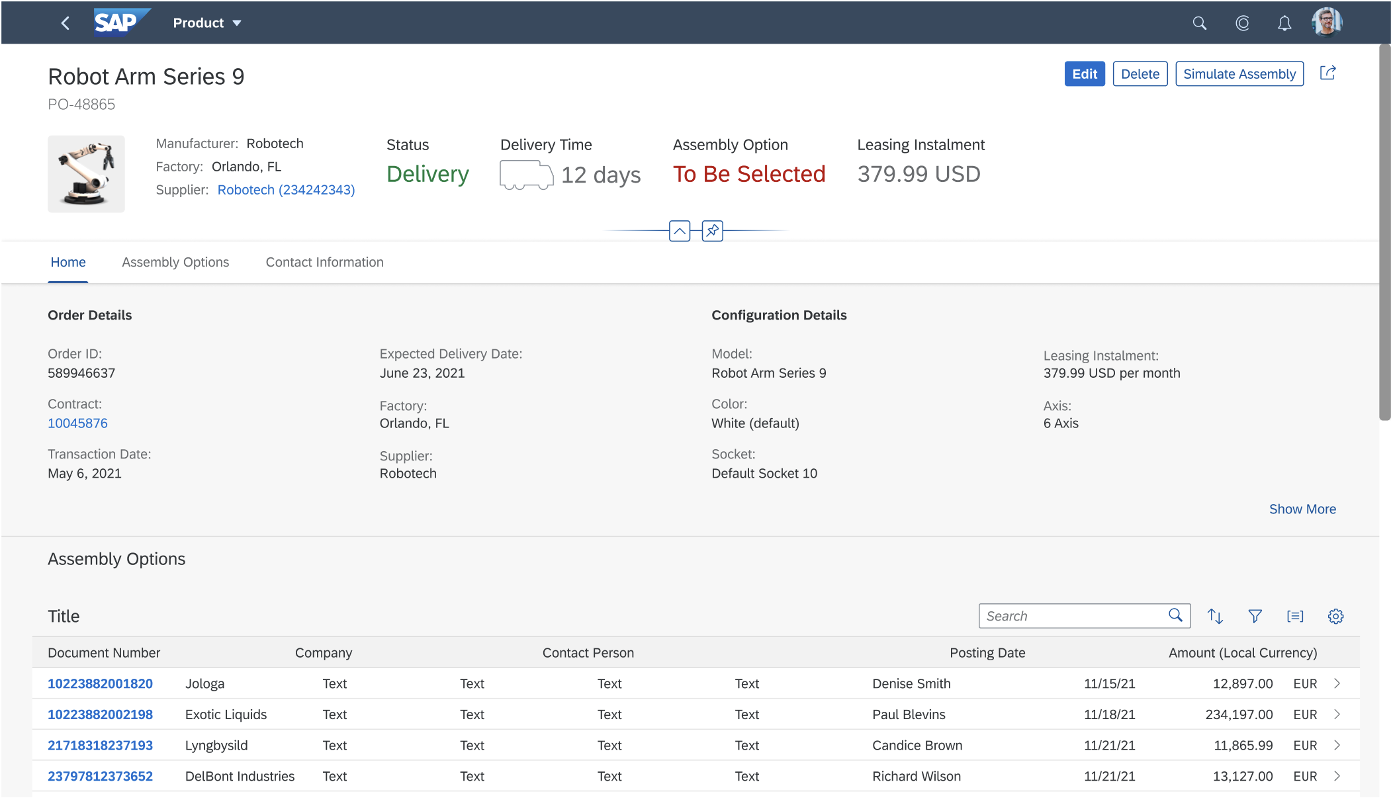Switch to the Assembly Options tab
This screenshot has width=1392, height=804.
coord(176,262)
